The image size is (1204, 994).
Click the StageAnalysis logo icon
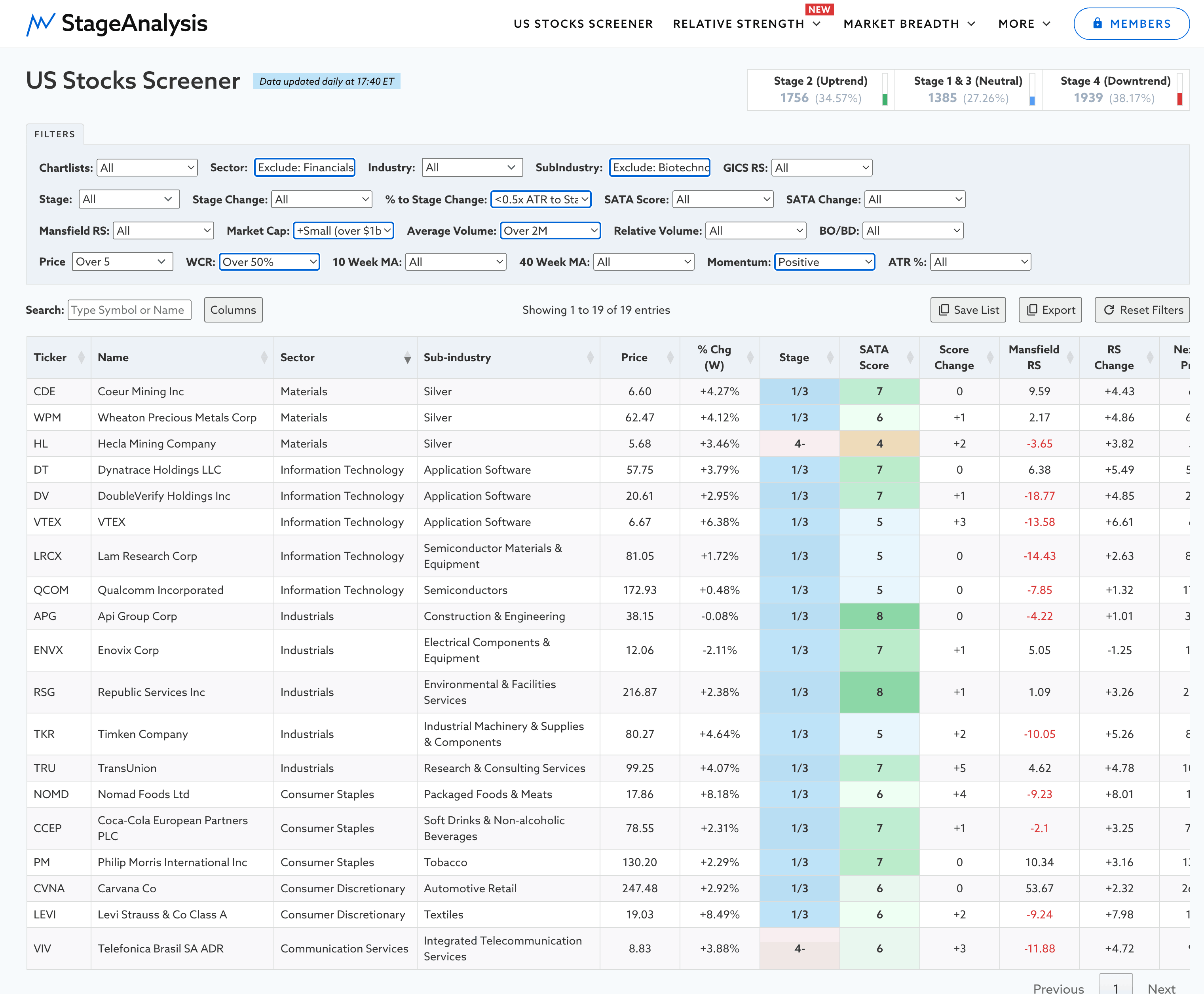coord(40,24)
